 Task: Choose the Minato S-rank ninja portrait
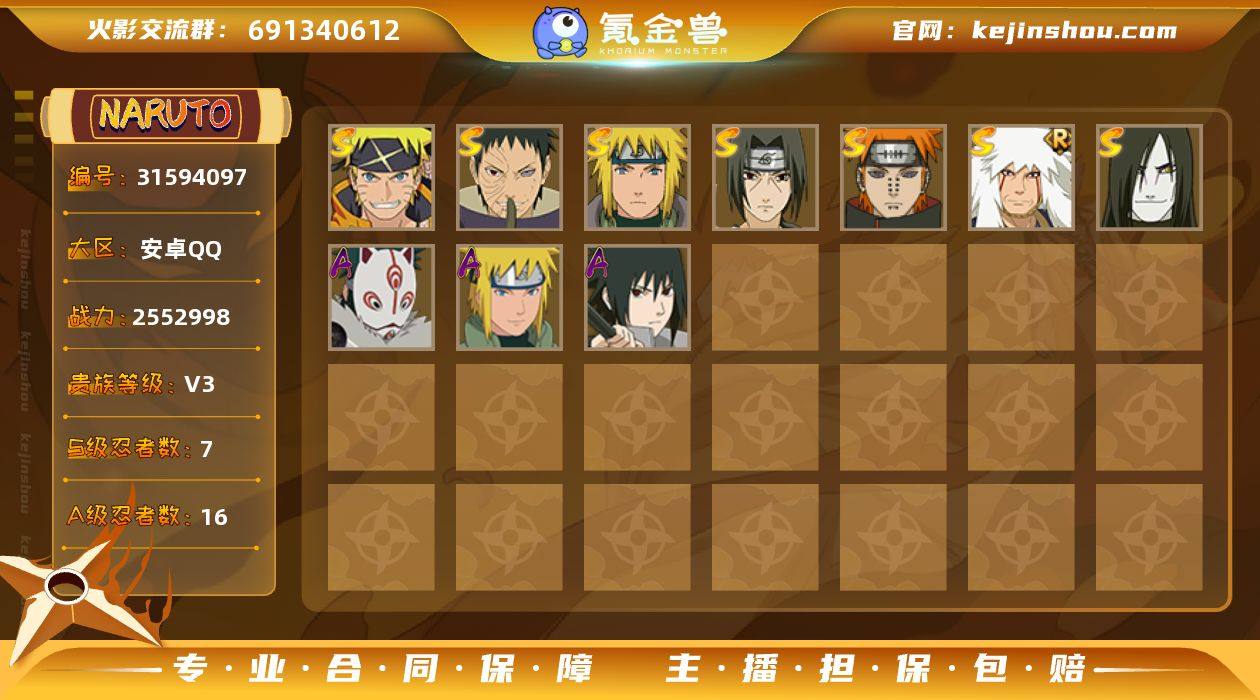point(637,177)
